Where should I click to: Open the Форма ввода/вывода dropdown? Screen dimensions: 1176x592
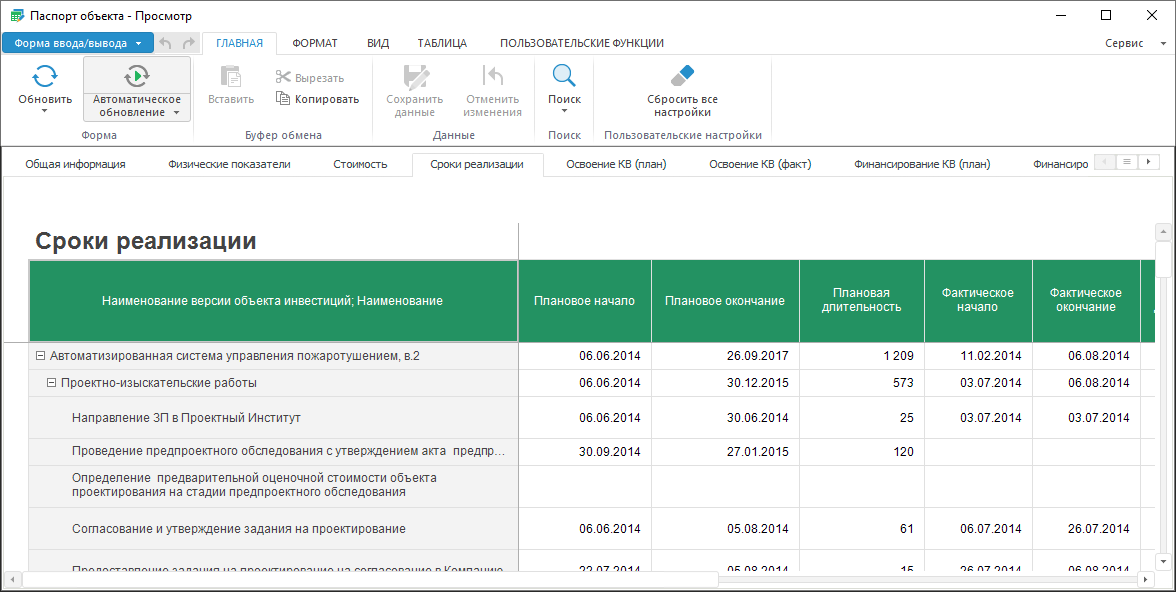click(x=78, y=43)
